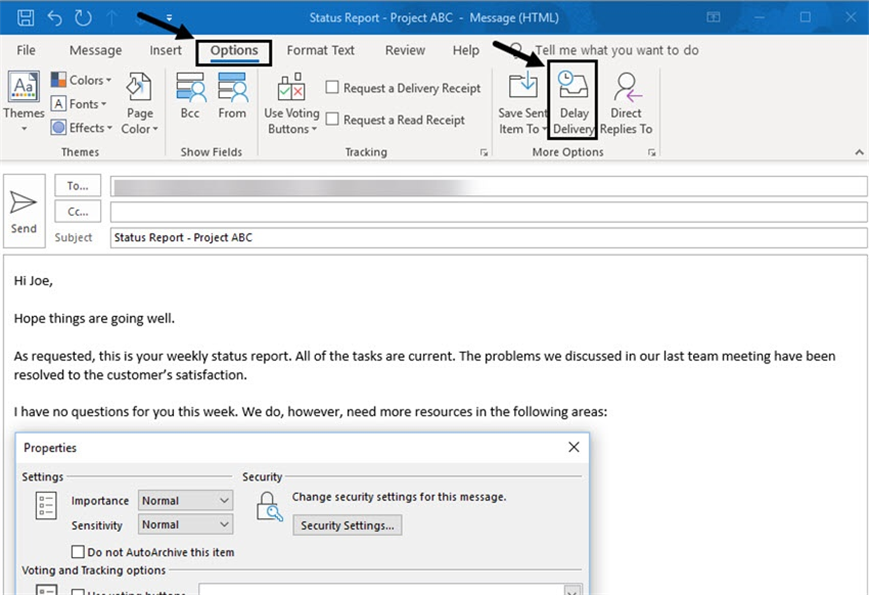Redo the last action
The height and width of the screenshot is (595, 869).
83,18
